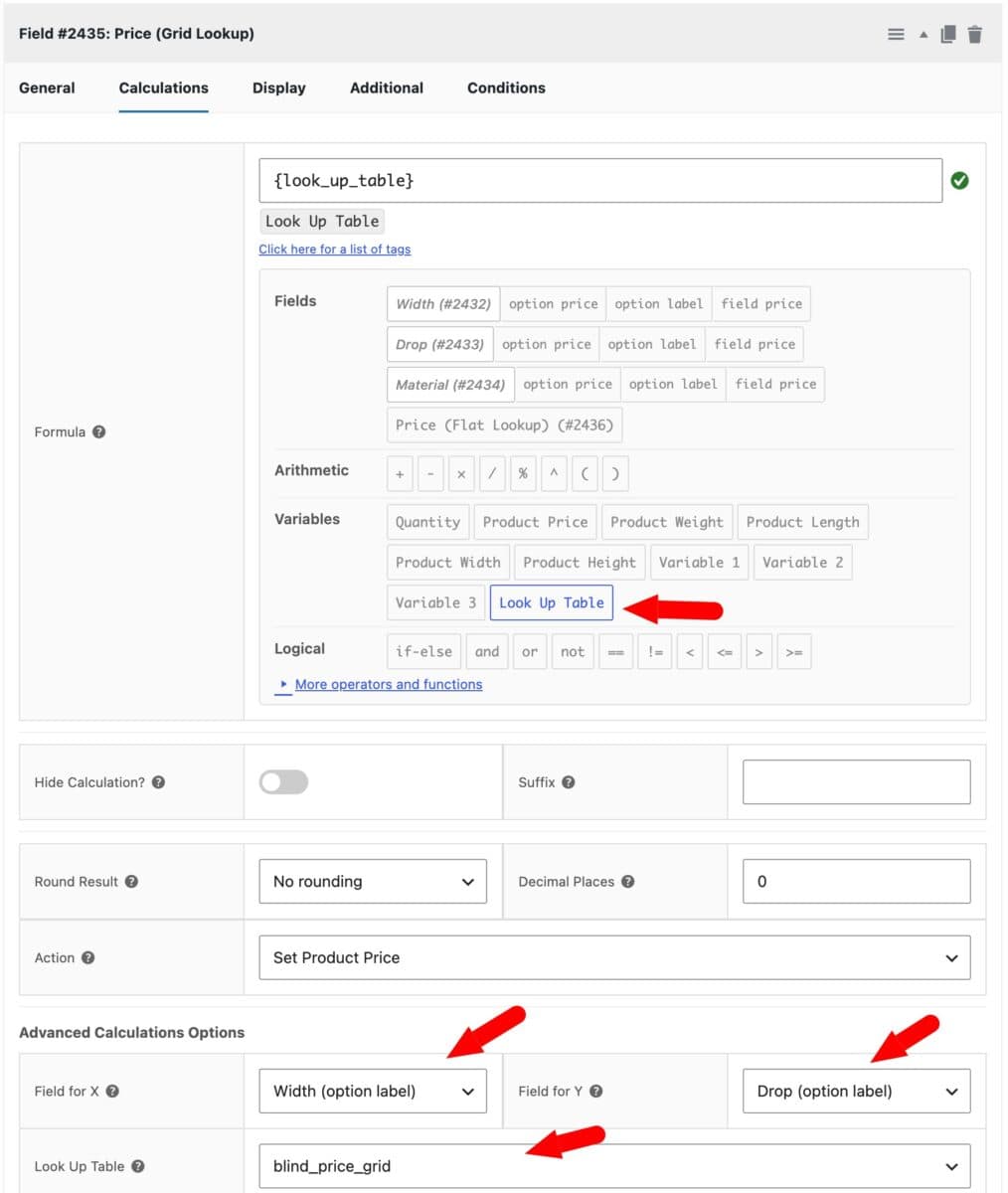Insert the Variable 3 tag
Screen dimensions: 1008x1193
436,602
